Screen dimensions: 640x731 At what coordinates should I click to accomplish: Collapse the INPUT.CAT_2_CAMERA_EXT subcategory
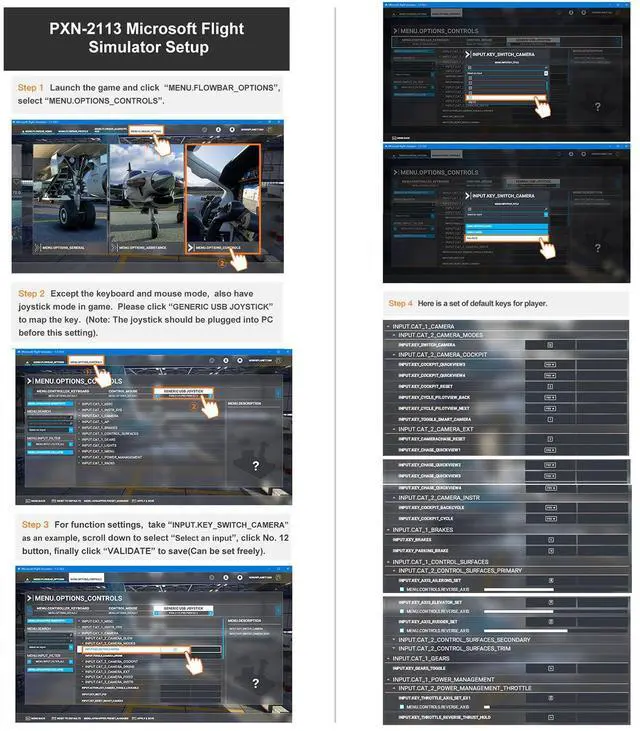(x=394, y=429)
